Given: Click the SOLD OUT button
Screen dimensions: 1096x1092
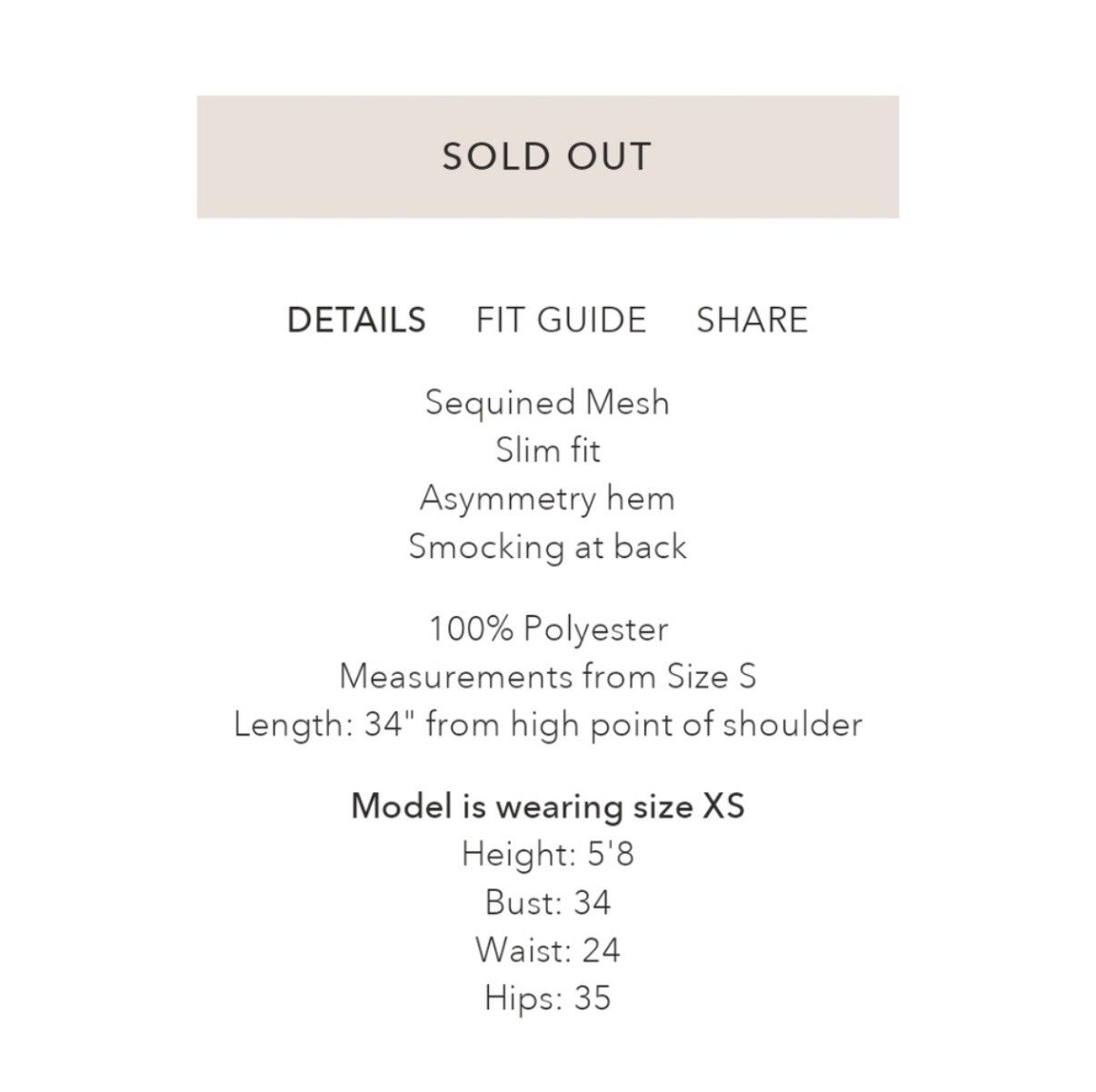Looking at the screenshot, I should [x=547, y=156].
